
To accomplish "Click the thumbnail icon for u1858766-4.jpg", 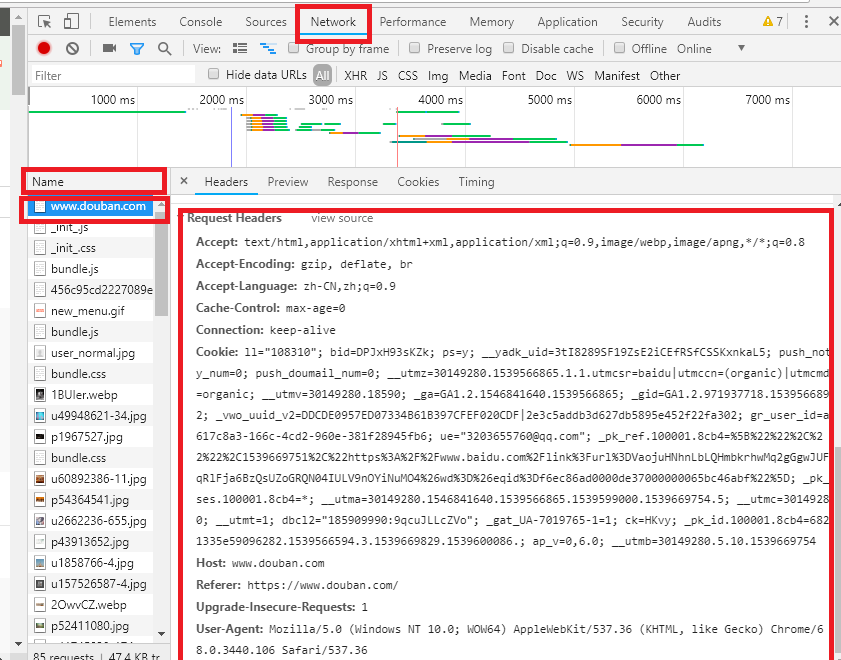I will (40, 562).
